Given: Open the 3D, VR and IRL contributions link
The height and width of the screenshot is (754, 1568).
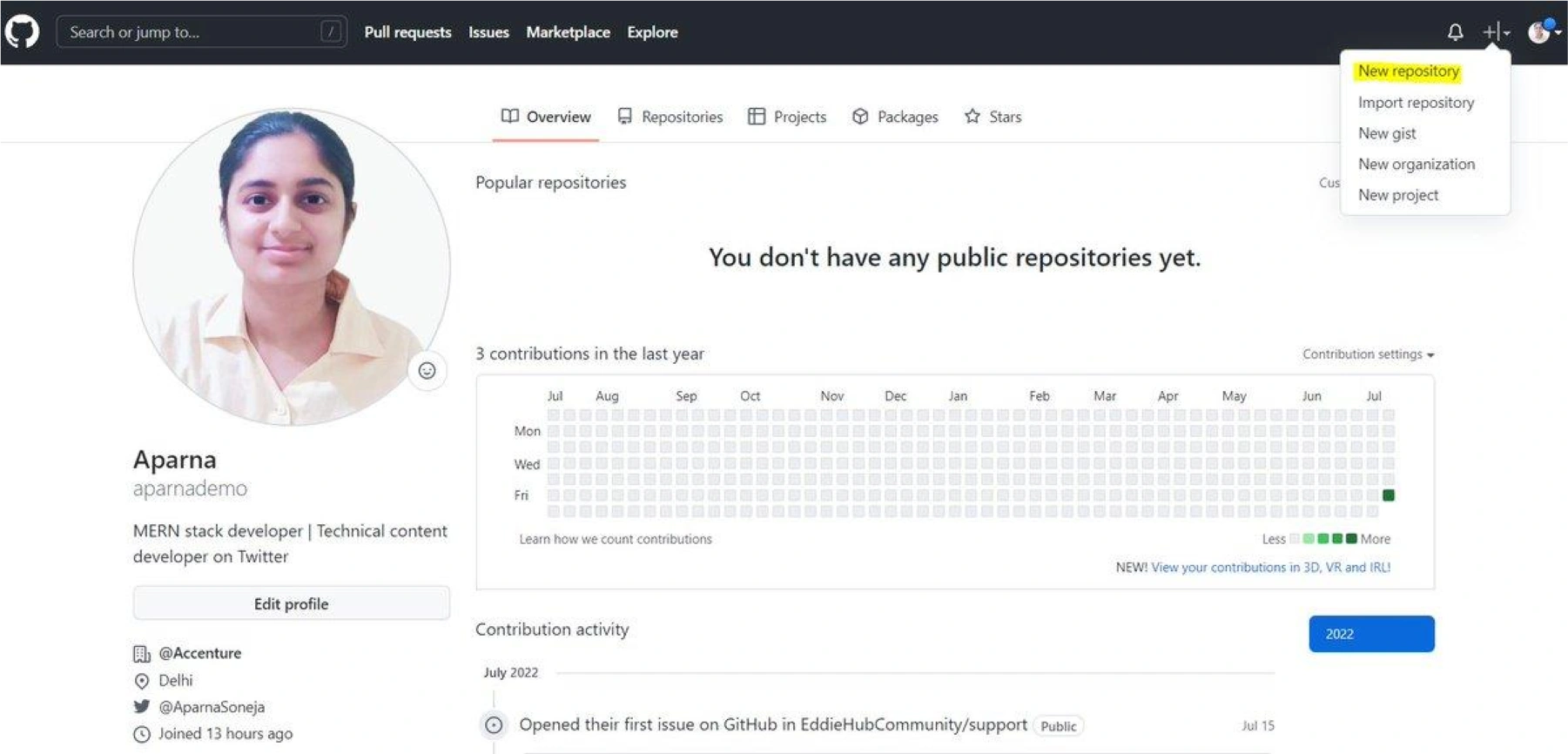Looking at the screenshot, I should coord(1270,568).
